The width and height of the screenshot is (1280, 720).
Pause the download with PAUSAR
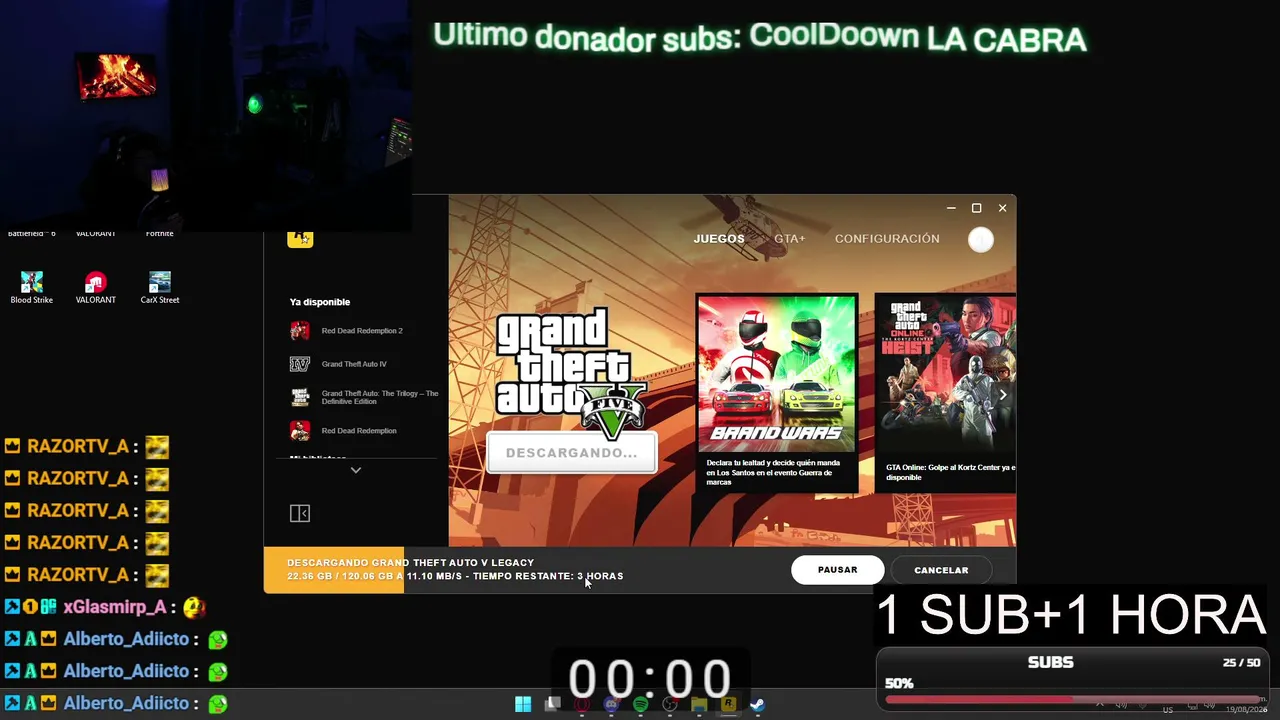click(837, 570)
